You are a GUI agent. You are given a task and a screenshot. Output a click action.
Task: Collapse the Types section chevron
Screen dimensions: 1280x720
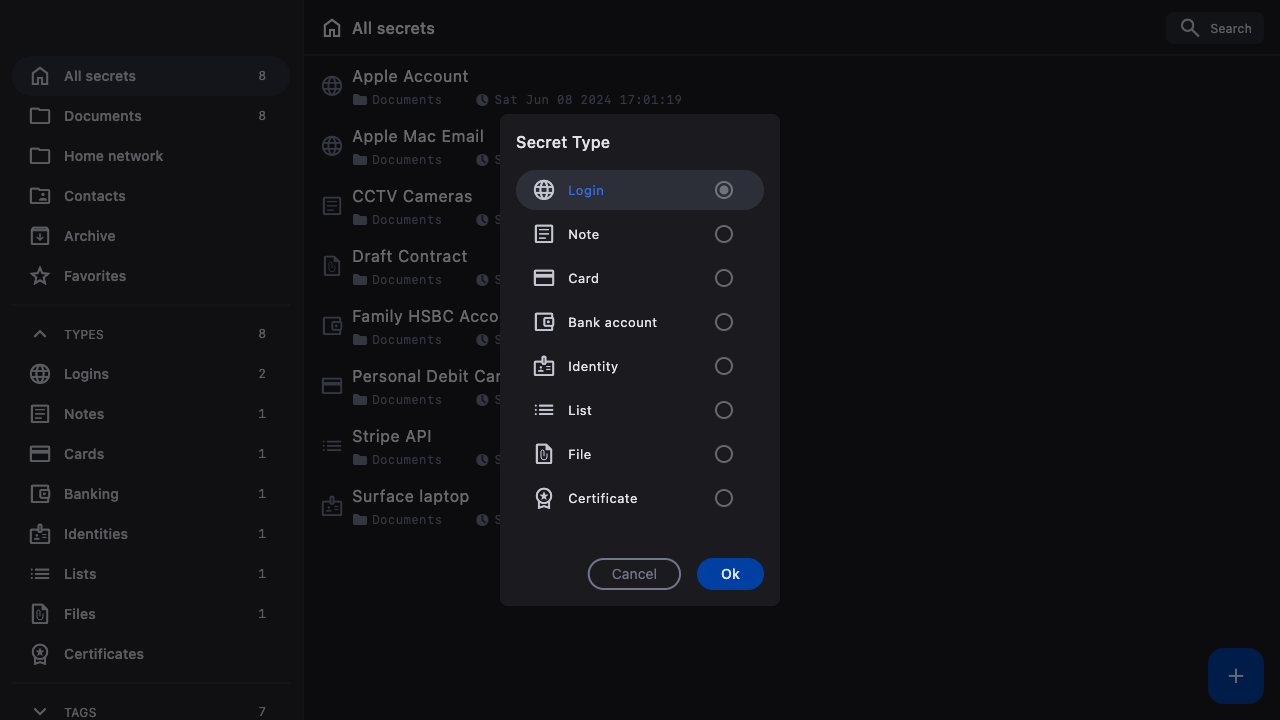click(x=40, y=334)
